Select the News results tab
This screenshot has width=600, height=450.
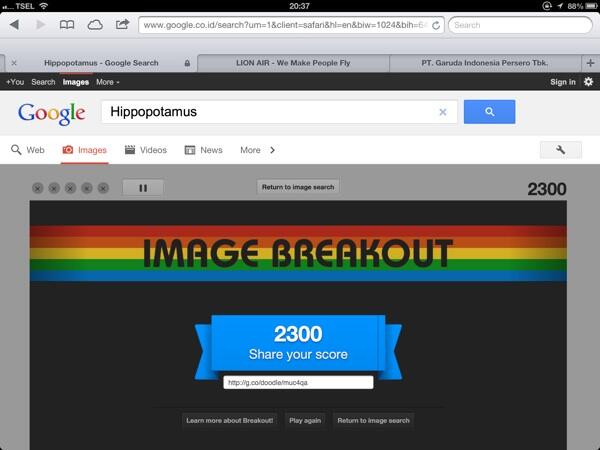(204, 150)
